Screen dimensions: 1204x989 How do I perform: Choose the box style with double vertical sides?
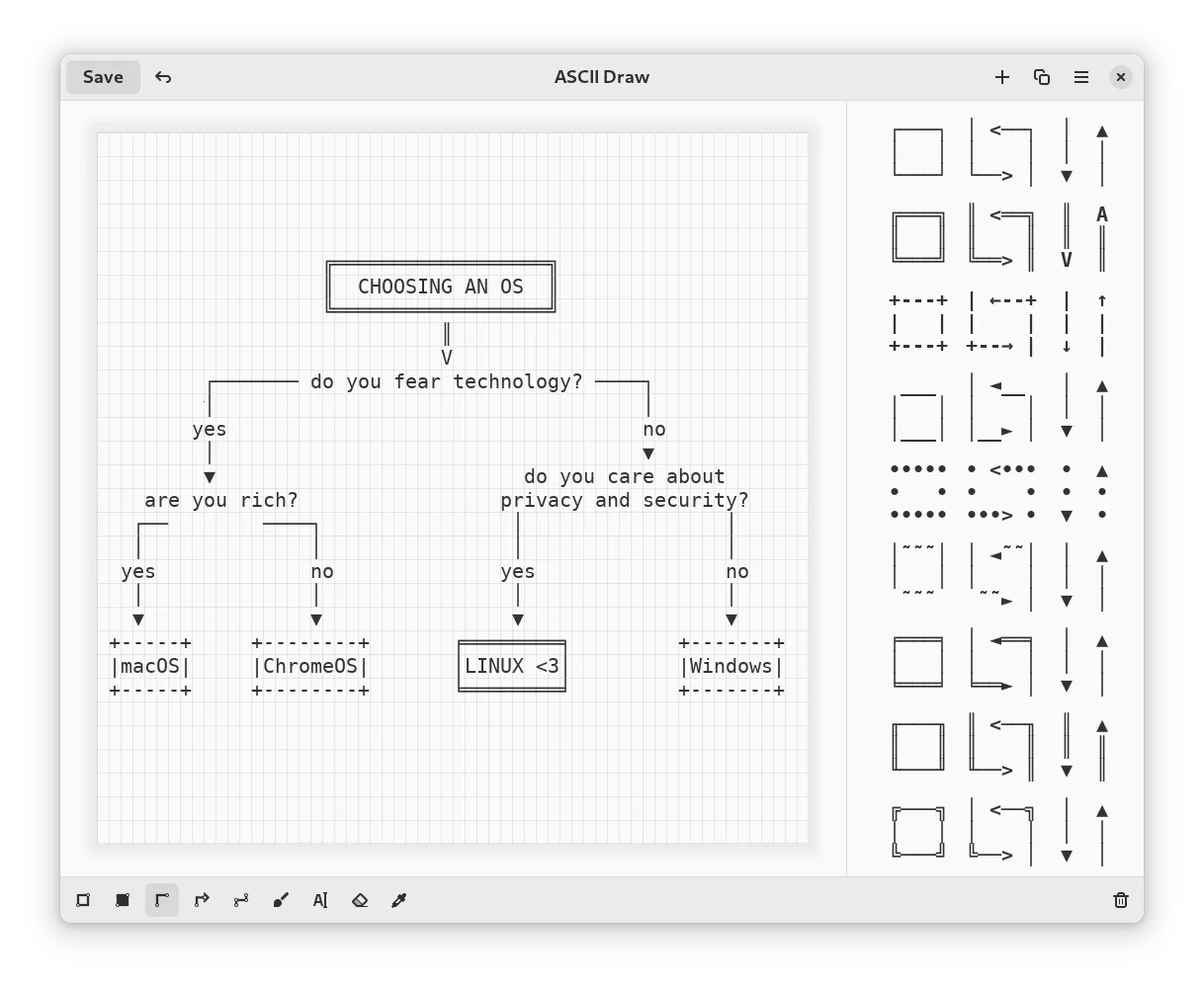(1000, 747)
